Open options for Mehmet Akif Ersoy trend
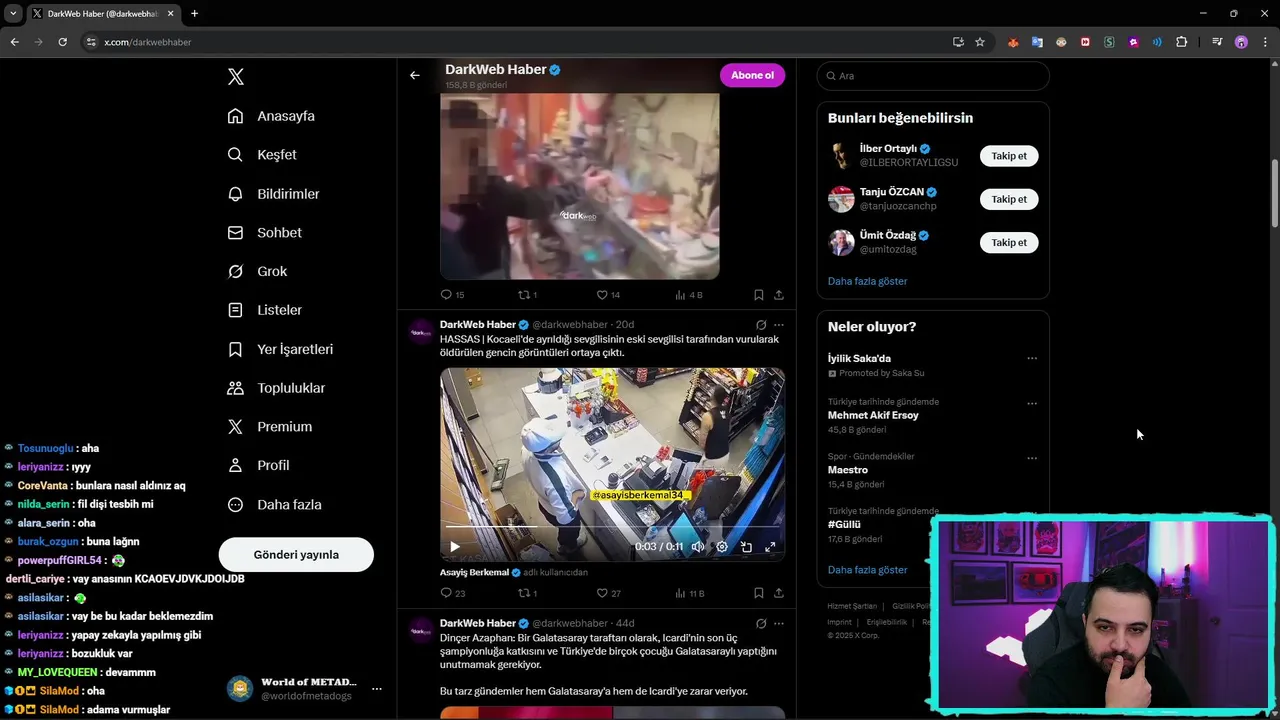This screenshot has height=720, width=1280. (1032, 404)
